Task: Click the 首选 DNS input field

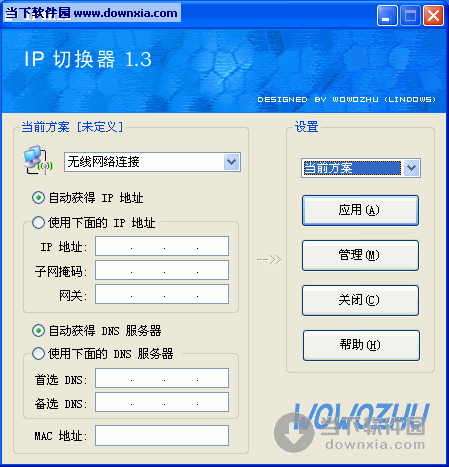Action: (x=162, y=378)
